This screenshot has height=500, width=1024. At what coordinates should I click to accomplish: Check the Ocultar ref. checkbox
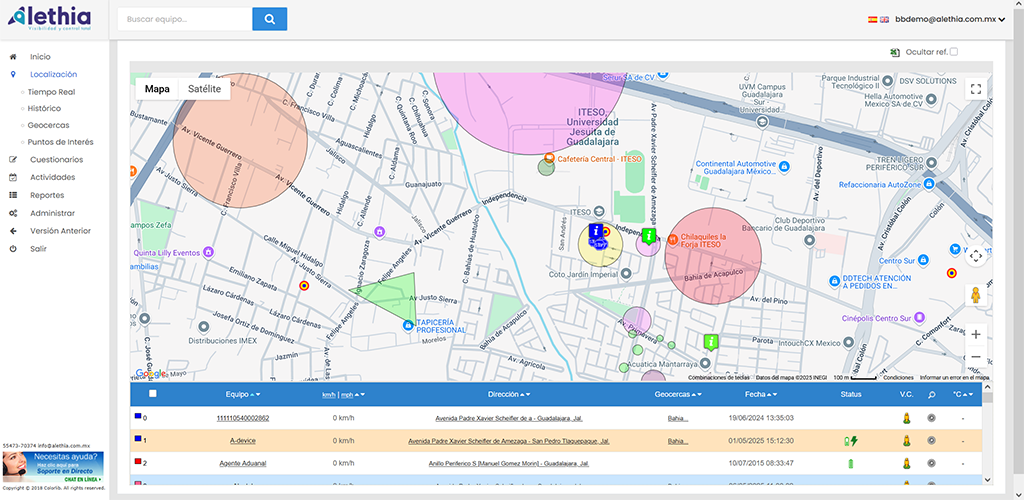(x=953, y=52)
